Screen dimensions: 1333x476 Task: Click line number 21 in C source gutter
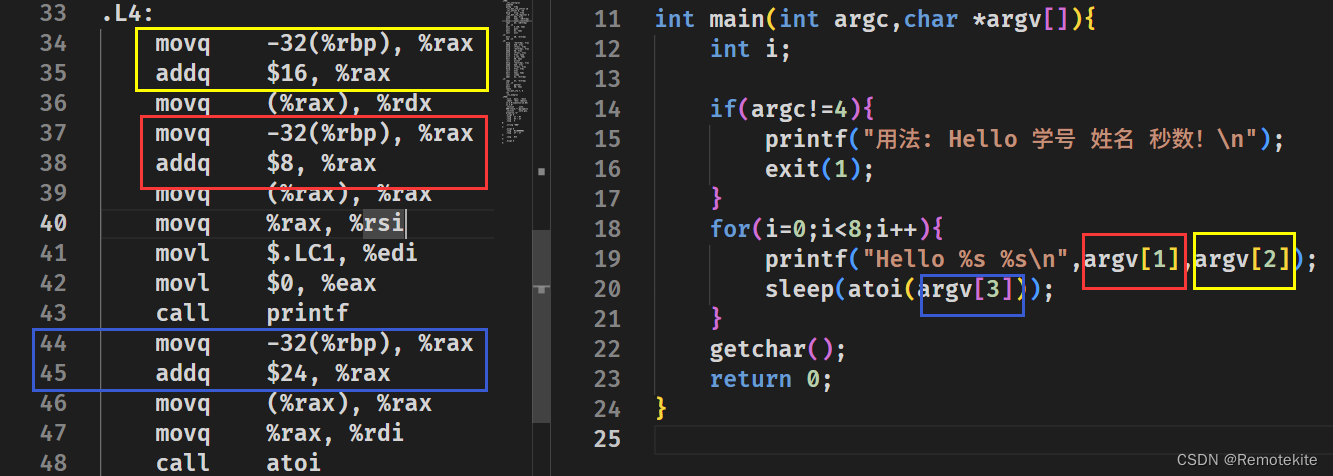pyautogui.click(x=607, y=319)
